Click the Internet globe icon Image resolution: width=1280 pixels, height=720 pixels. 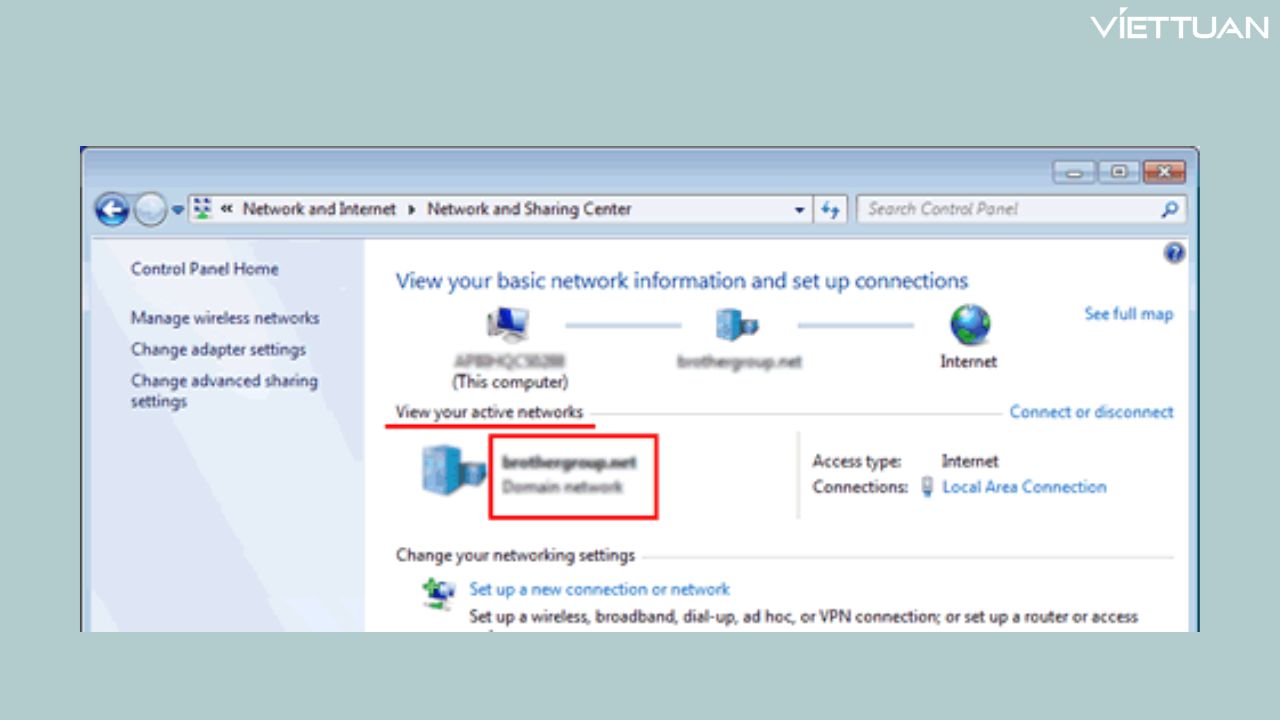click(x=968, y=326)
